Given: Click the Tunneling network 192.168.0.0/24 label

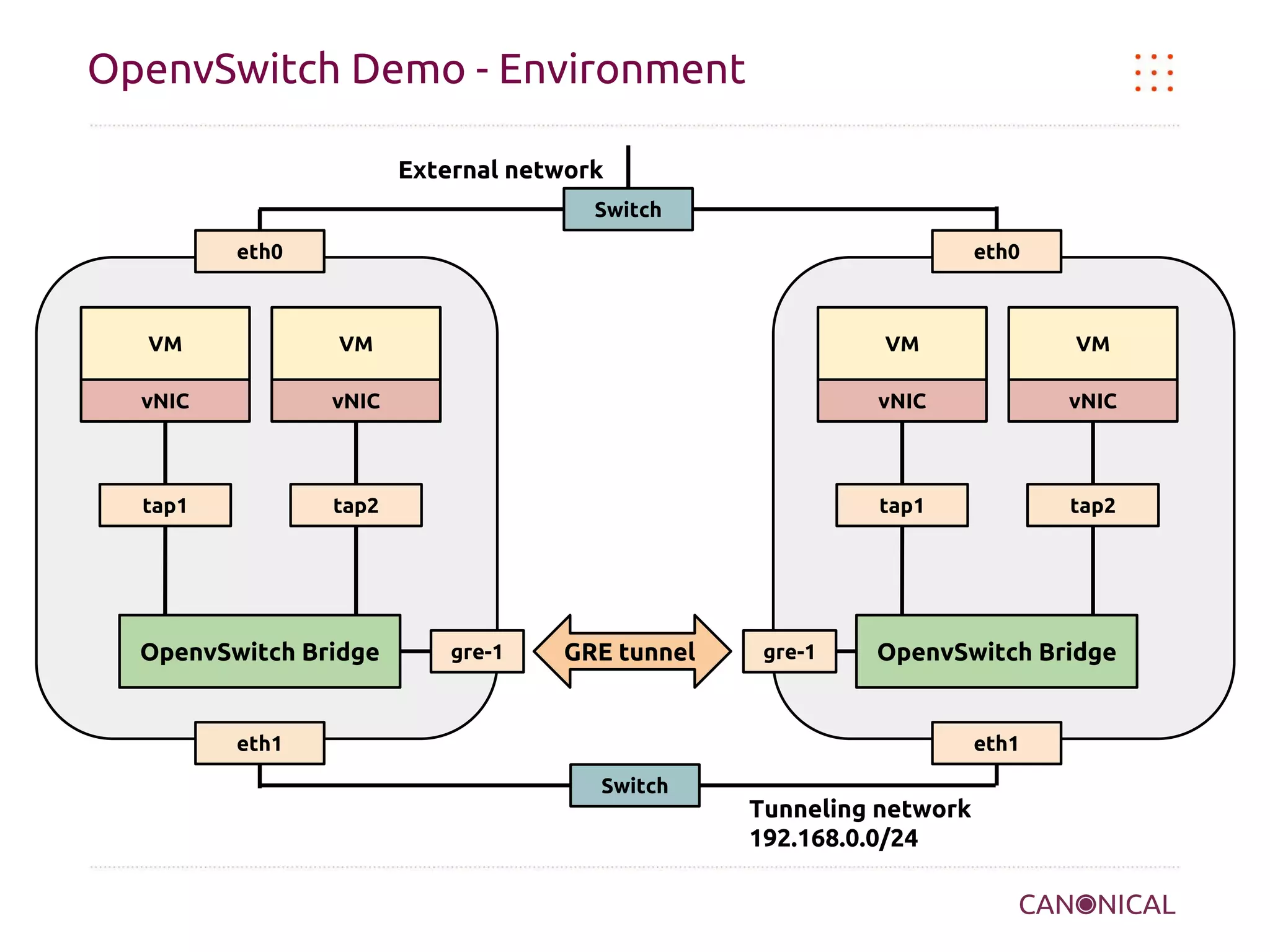Looking at the screenshot, I should (859, 823).
